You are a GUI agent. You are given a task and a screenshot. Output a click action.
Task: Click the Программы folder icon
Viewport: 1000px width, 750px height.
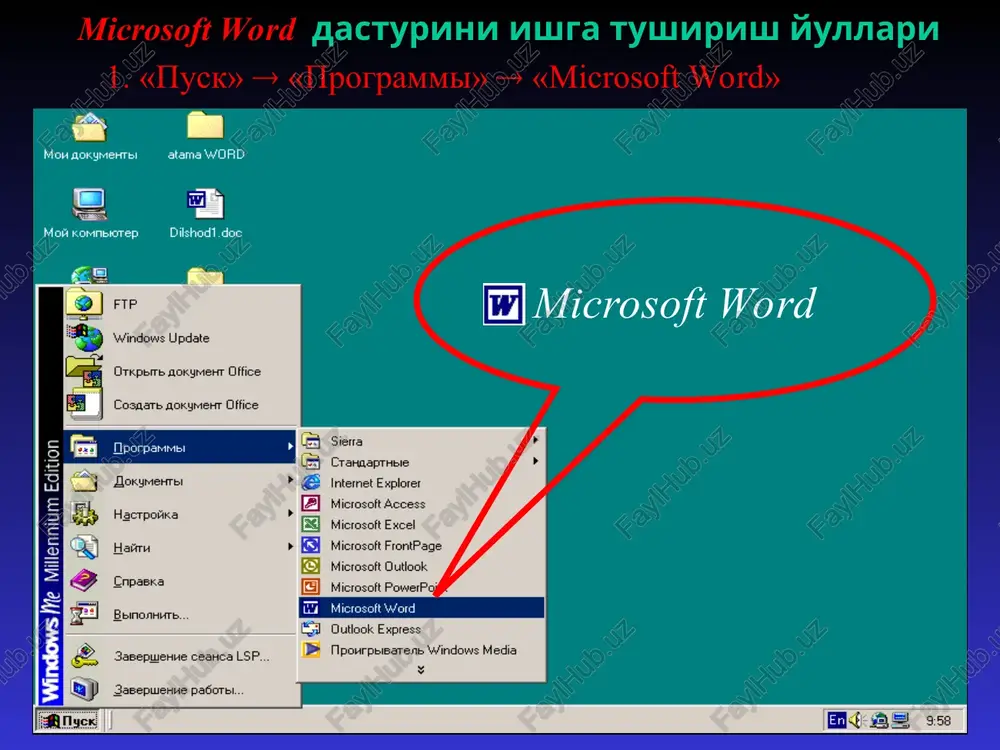point(84,446)
